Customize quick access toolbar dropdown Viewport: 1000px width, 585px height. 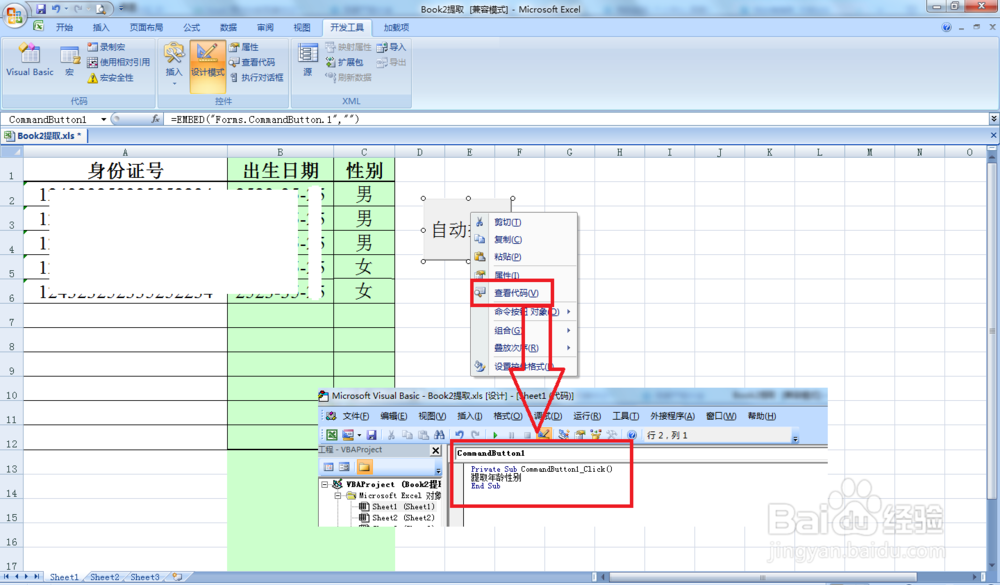(121, 8)
